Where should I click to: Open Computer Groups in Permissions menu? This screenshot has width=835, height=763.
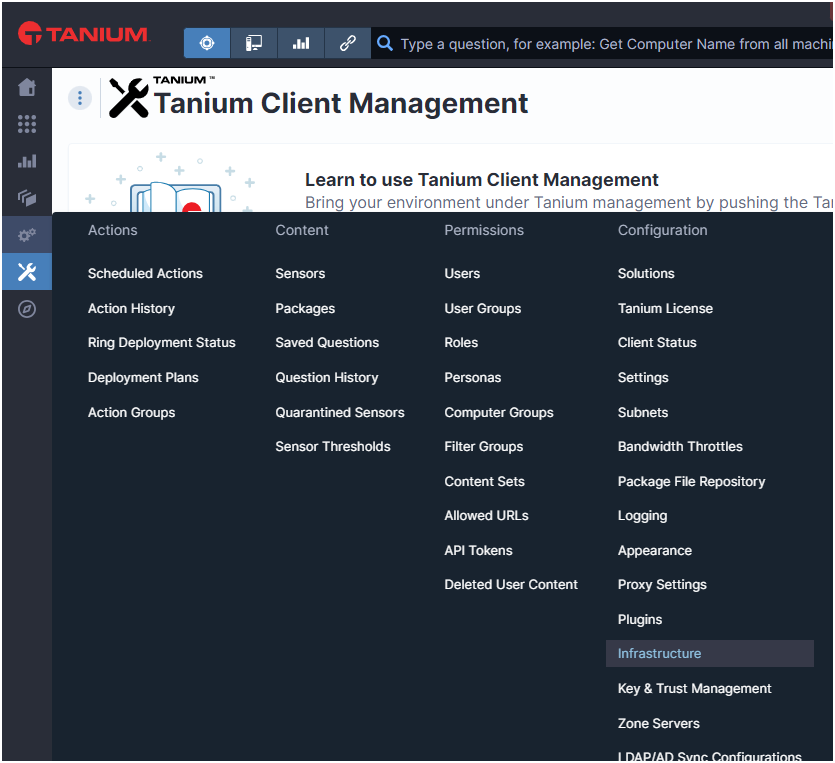pos(498,413)
